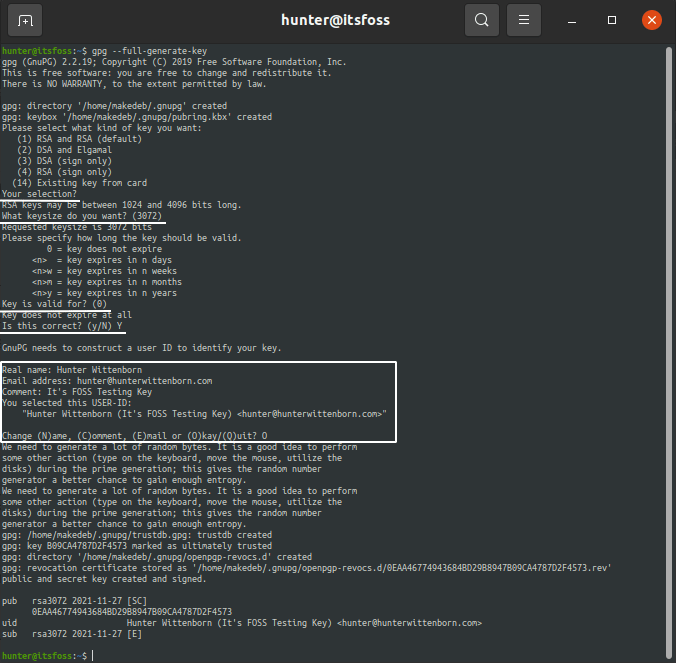Close the terminal window
676x663 pixels.
[651, 20]
